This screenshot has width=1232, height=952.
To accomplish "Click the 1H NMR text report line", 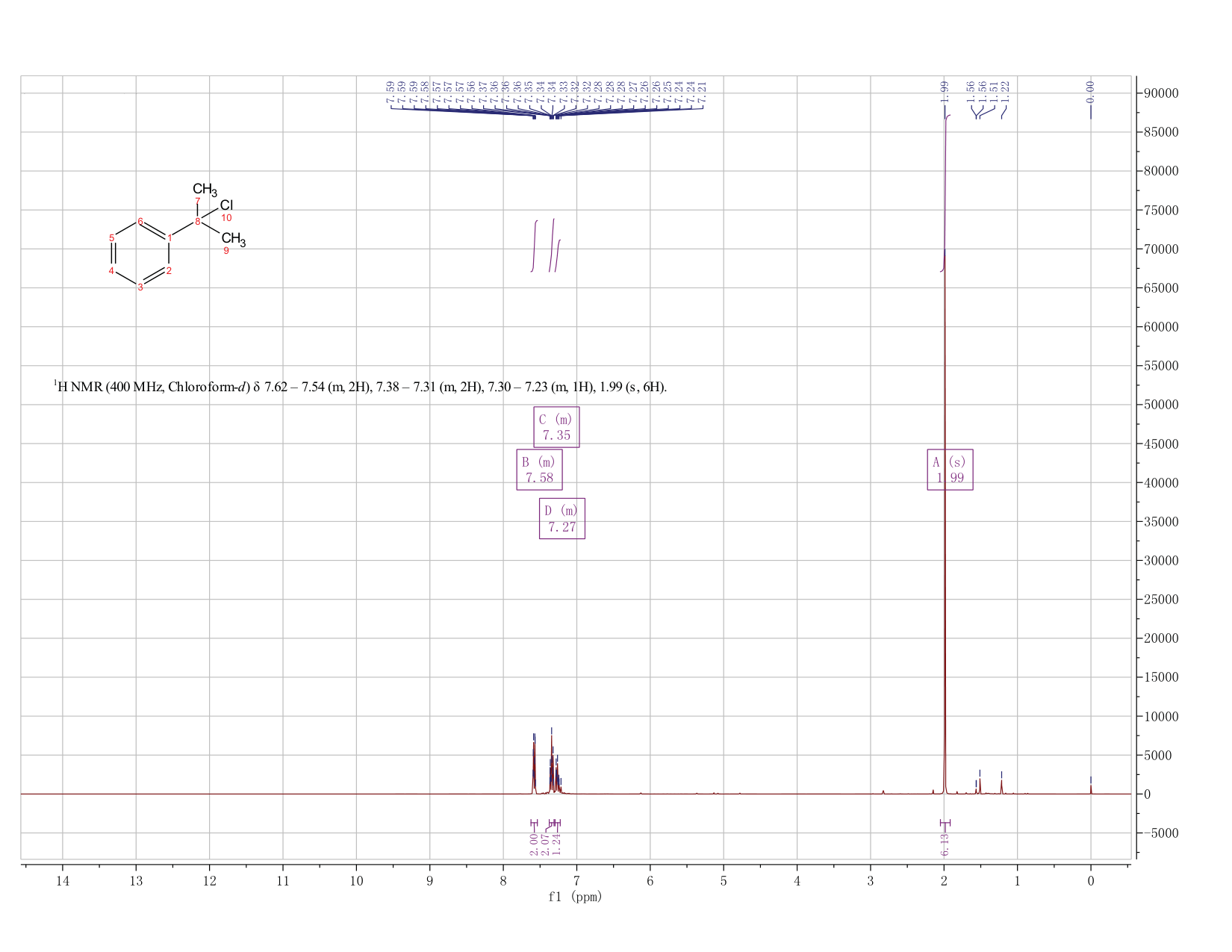I will coord(360,387).
